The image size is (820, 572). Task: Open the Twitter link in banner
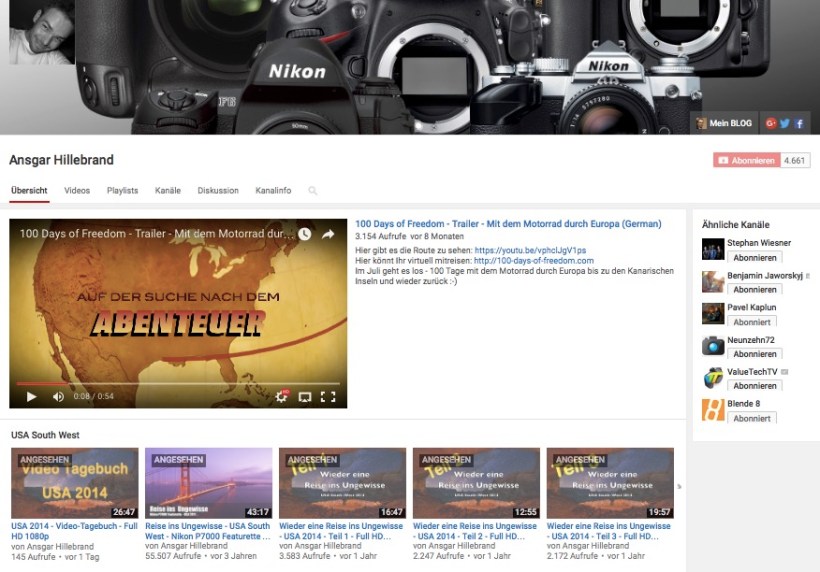click(784, 123)
